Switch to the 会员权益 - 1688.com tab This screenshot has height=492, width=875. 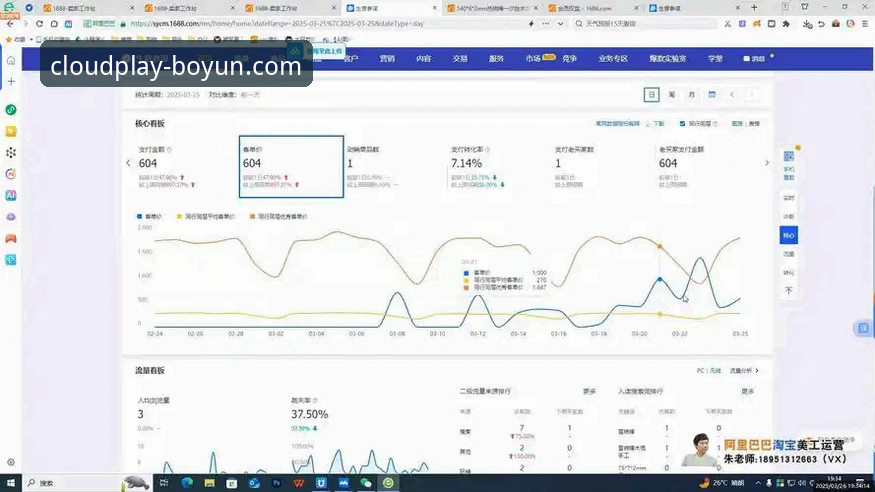click(594, 8)
